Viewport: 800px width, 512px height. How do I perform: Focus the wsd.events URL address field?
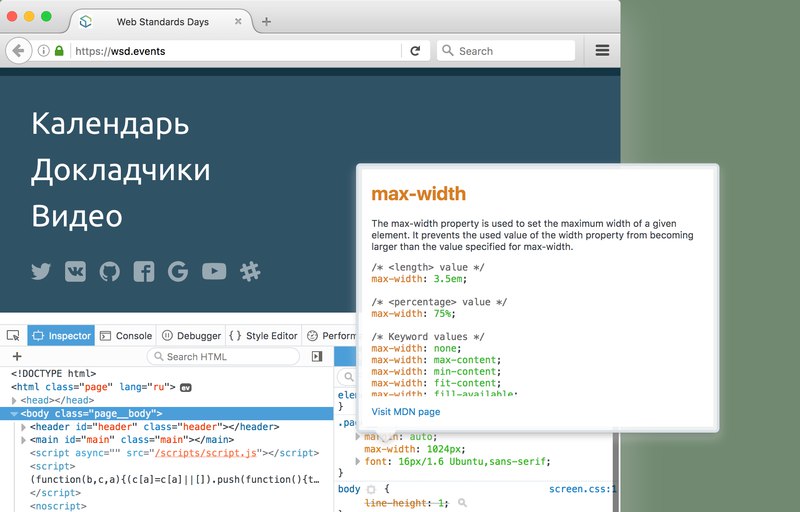point(237,51)
